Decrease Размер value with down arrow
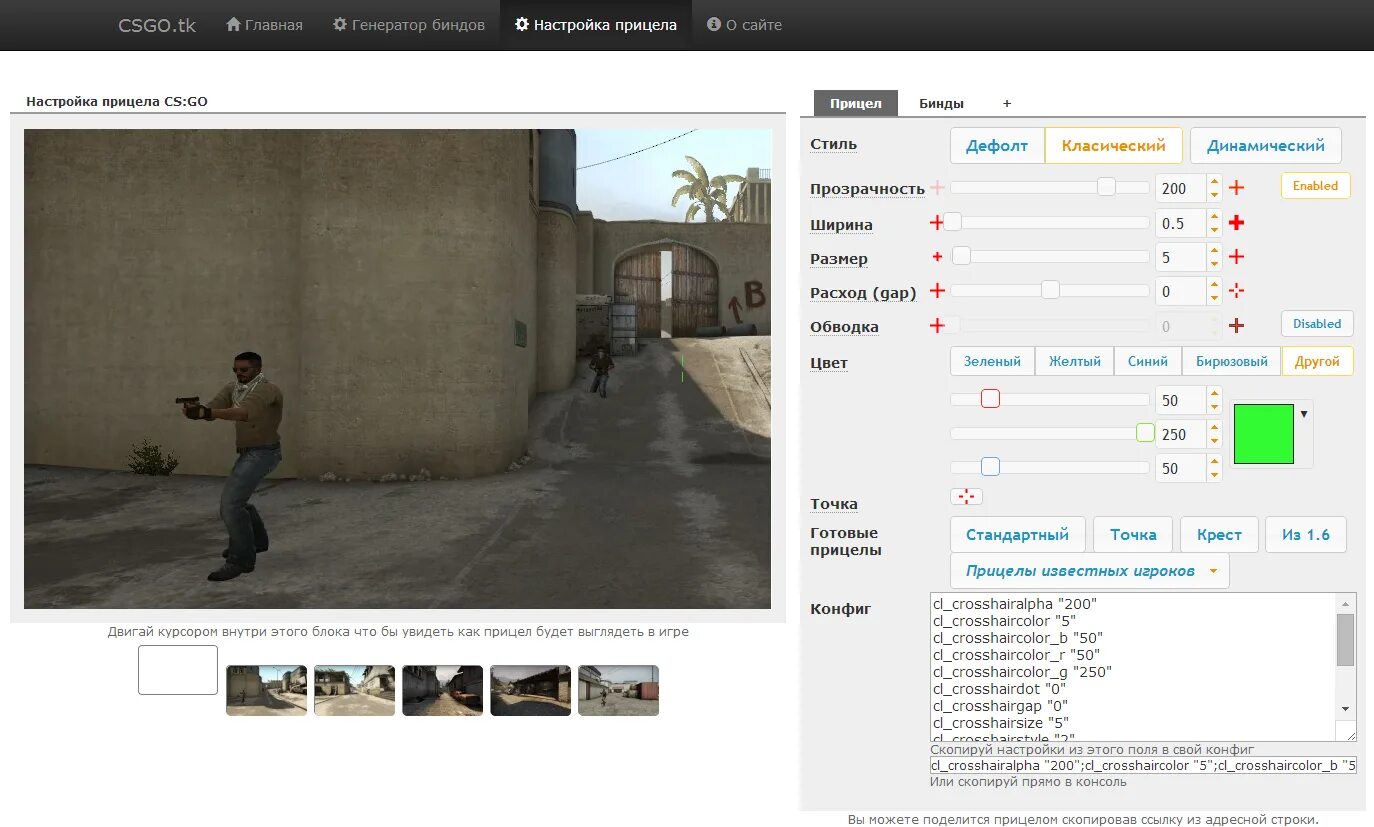This screenshot has height=827, width=1374. pyautogui.click(x=1214, y=264)
